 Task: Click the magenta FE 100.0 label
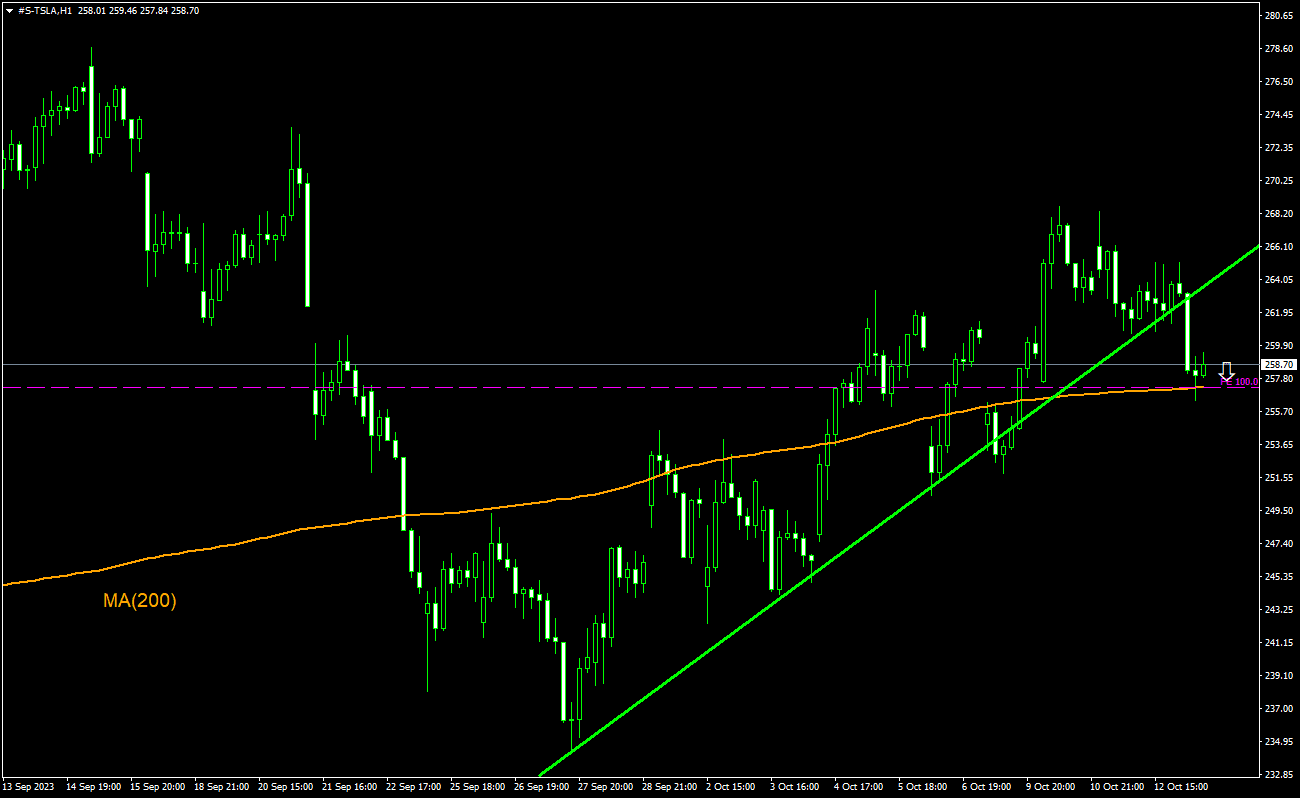click(1240, 382)
